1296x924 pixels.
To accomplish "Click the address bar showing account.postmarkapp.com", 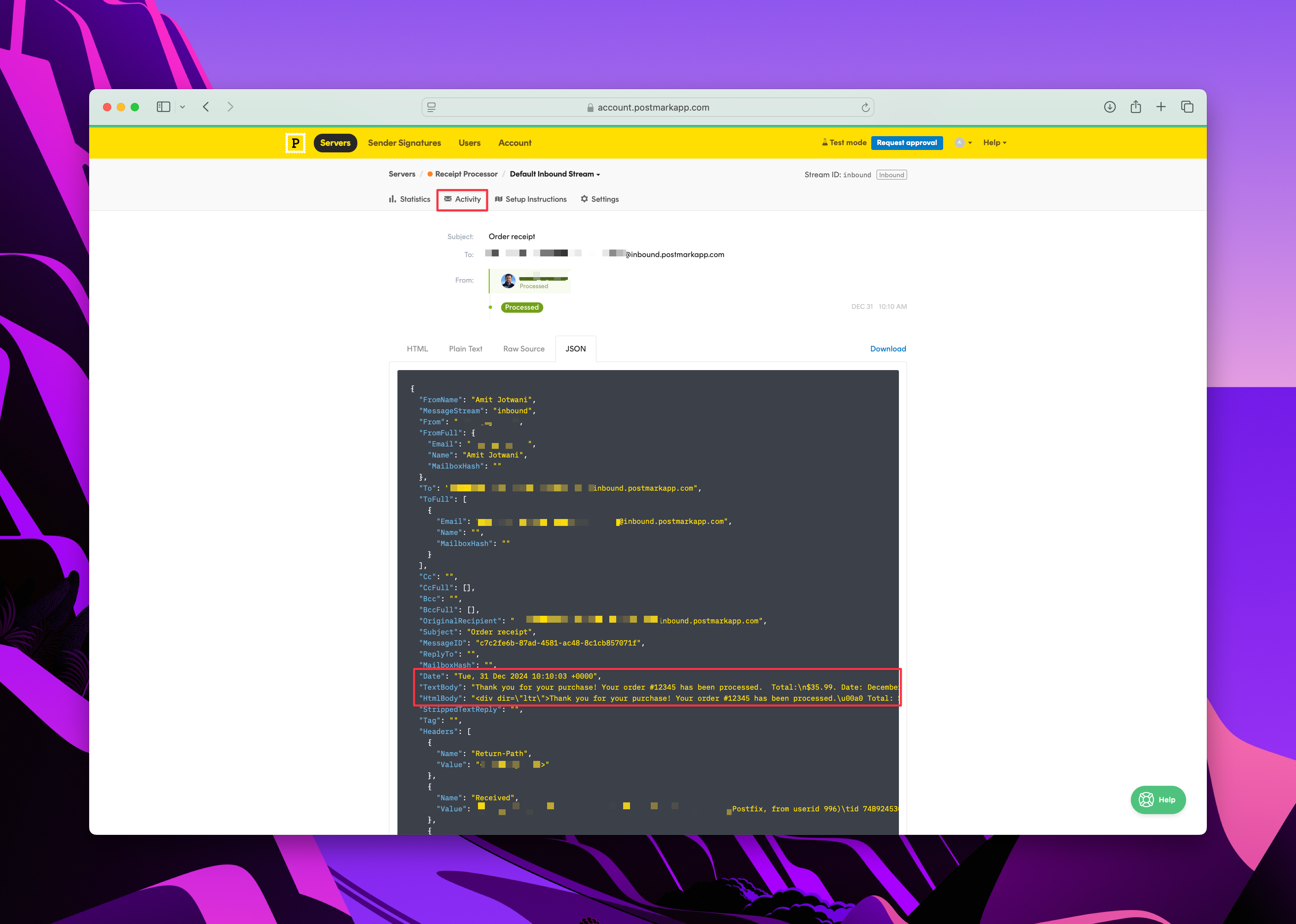I will point(647,107).
